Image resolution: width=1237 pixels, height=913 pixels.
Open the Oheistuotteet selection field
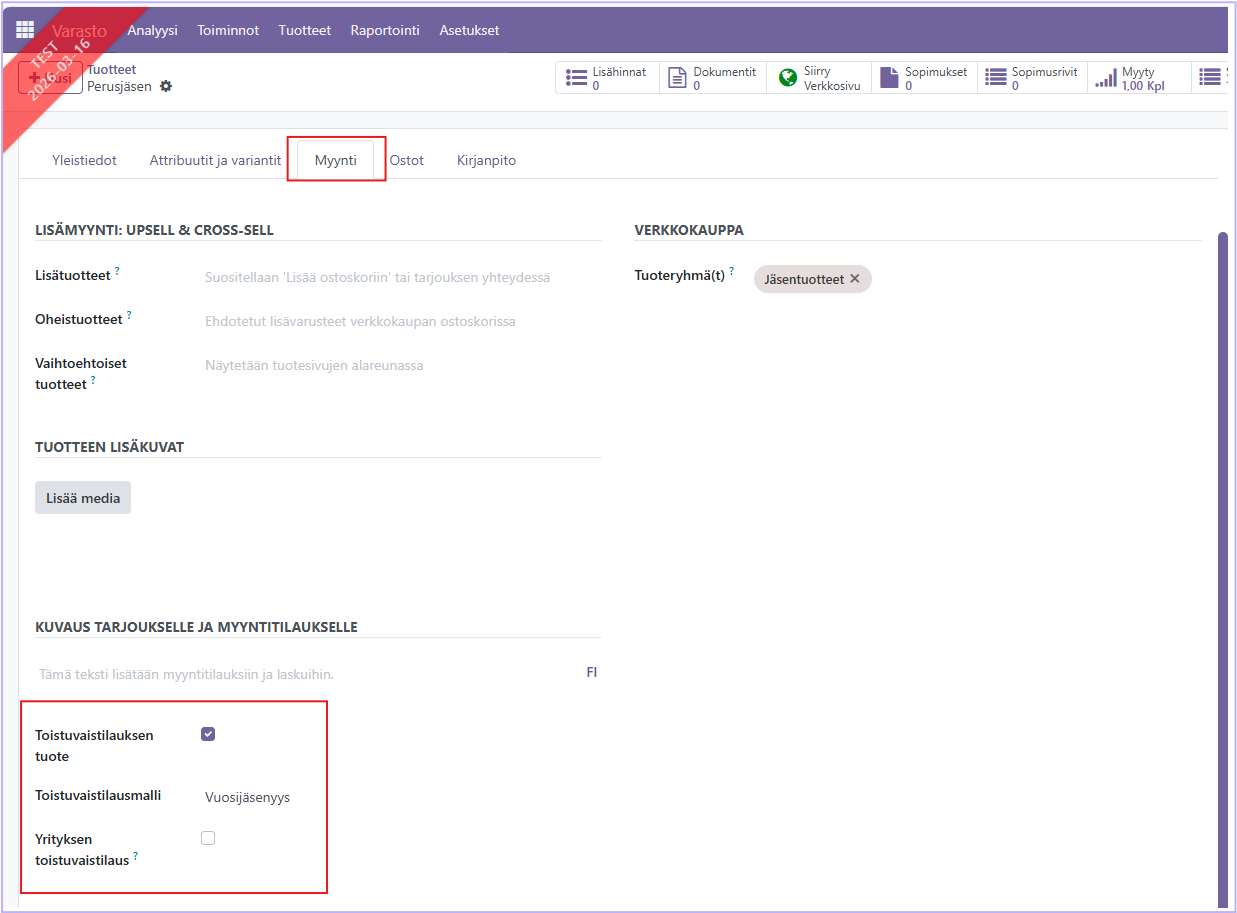click(400, 321)
